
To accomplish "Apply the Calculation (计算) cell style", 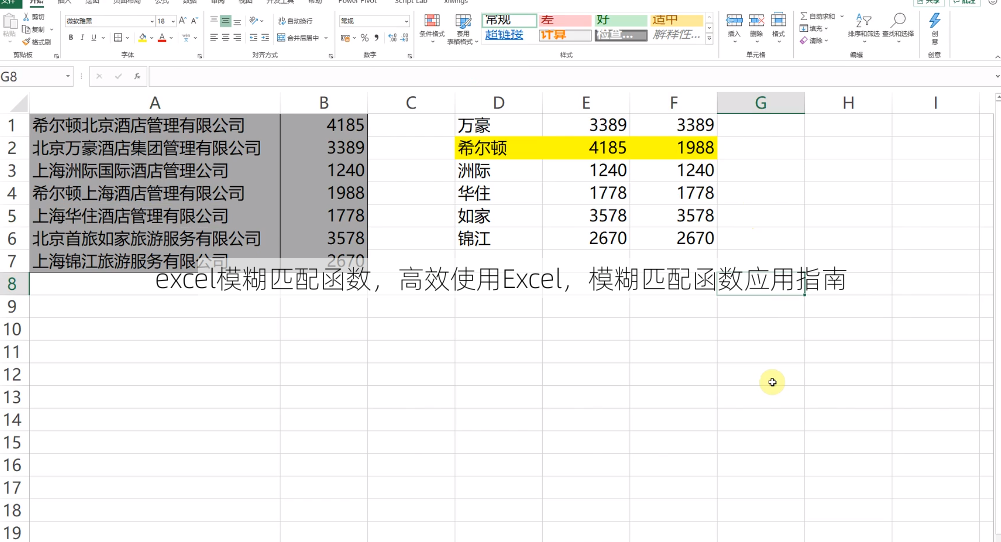I will tap(564, 35).
